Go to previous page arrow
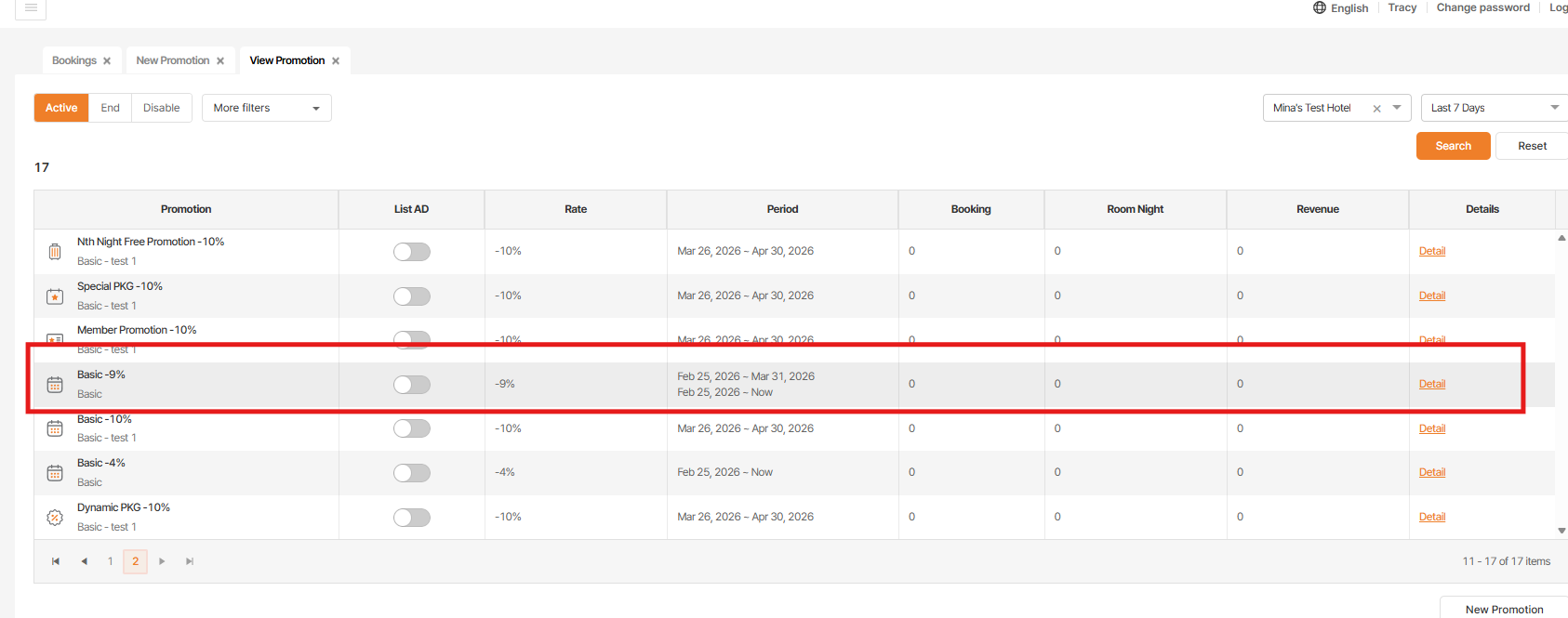 (84, 561)
